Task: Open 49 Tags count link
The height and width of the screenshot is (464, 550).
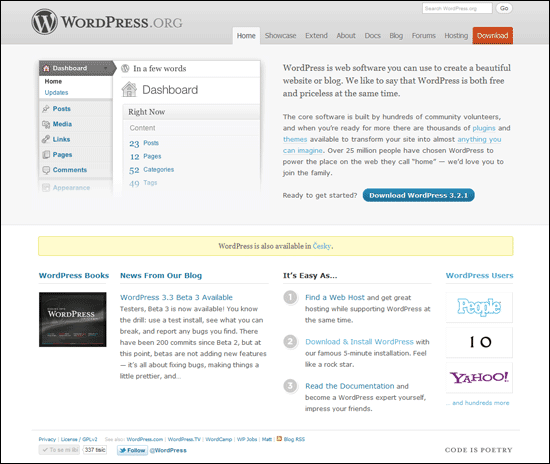Action: click(143, 183)
